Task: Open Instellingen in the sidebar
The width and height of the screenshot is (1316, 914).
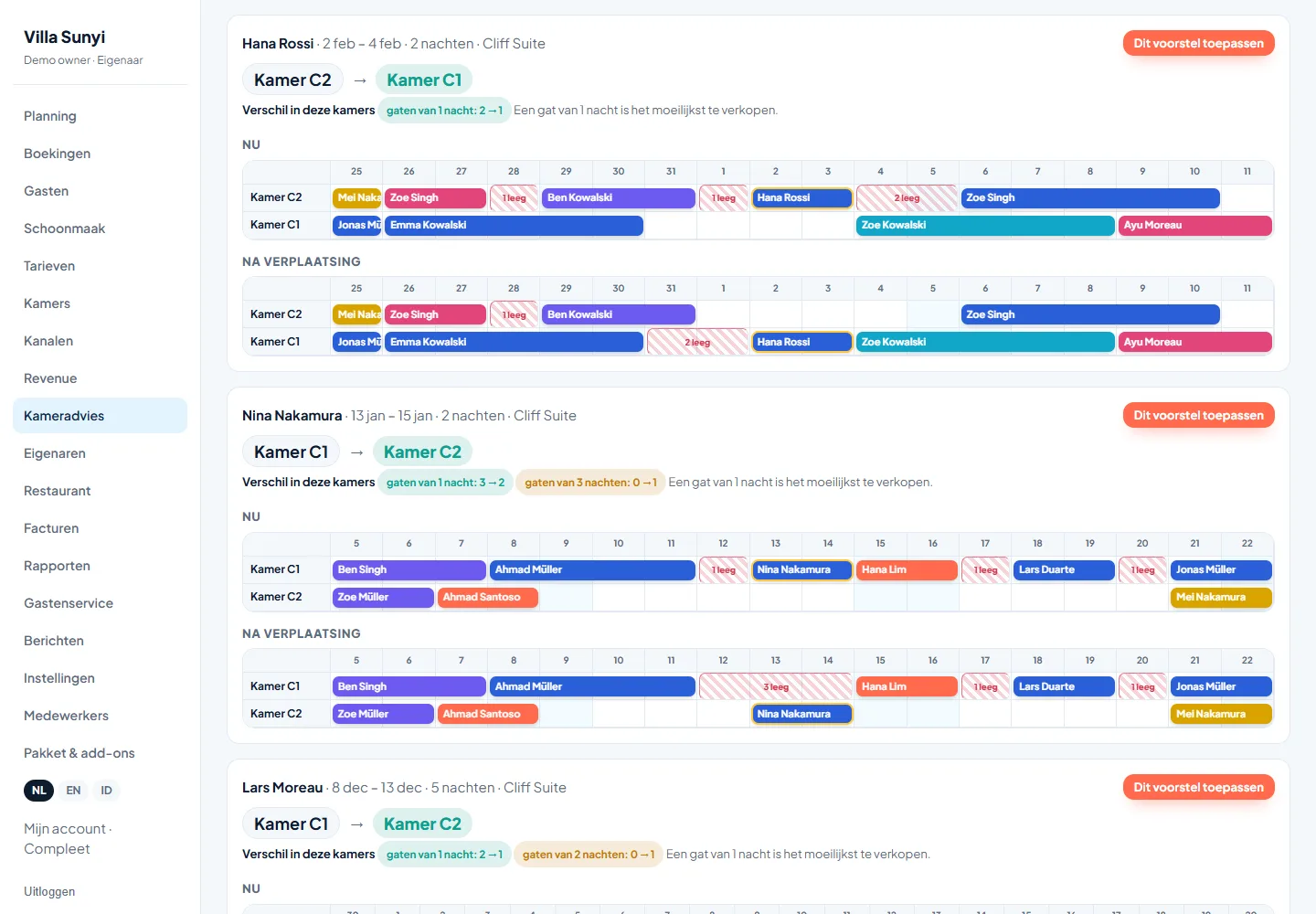Action: [100, 678]
